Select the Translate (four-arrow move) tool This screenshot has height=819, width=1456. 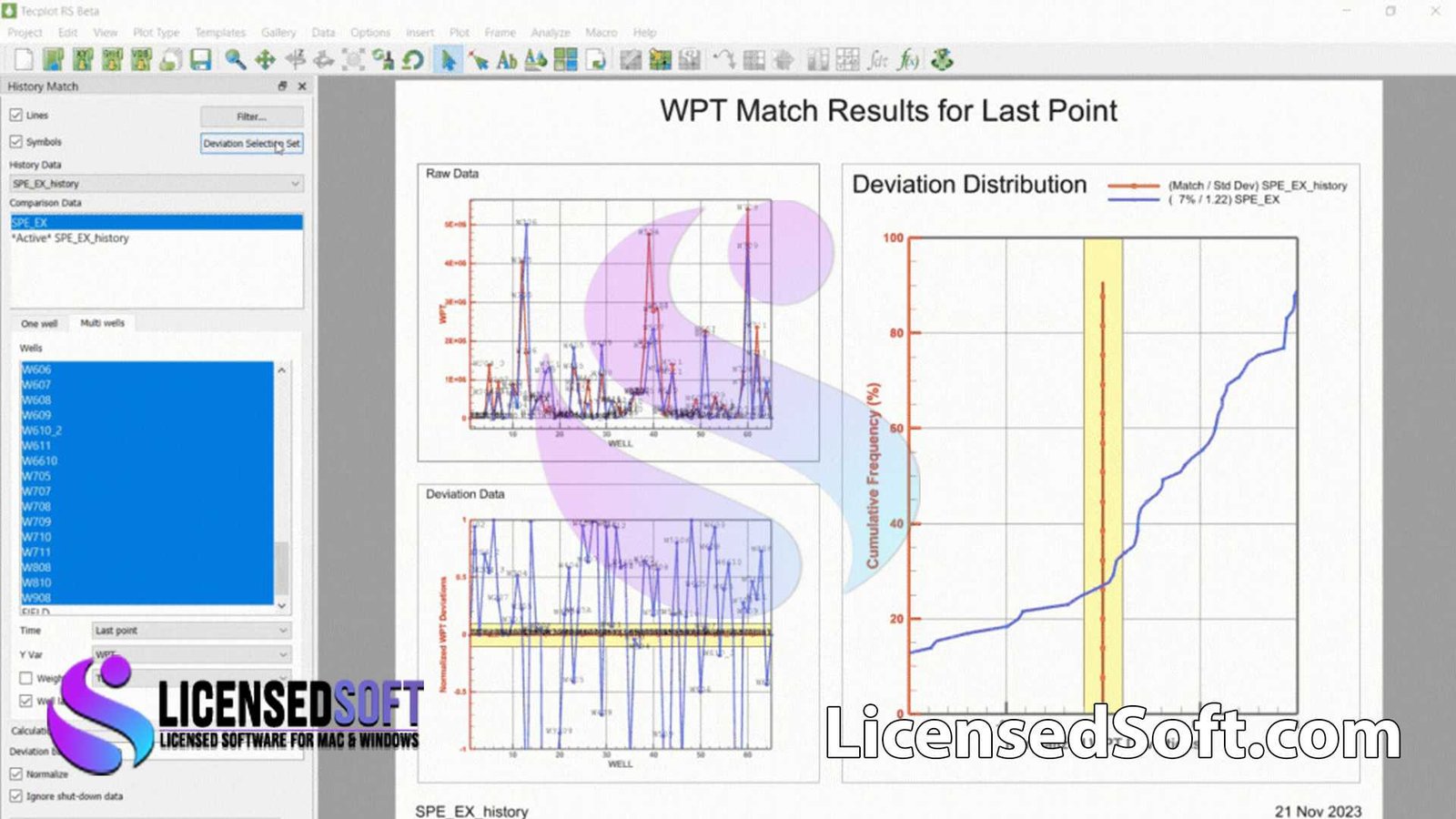click(265, 60)
